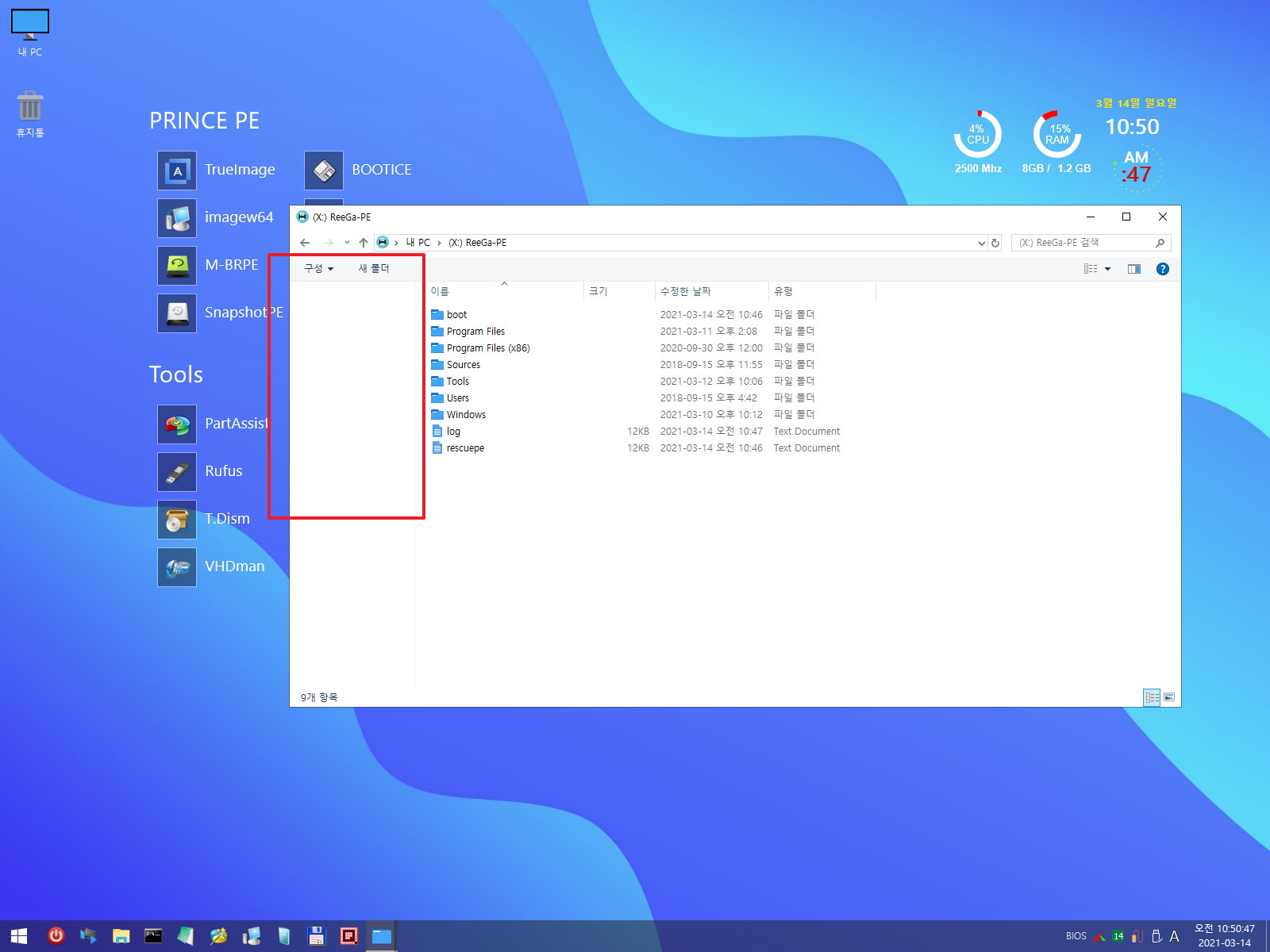Open the view options dropdown arrow
1270x952 pixels.
1107,269
